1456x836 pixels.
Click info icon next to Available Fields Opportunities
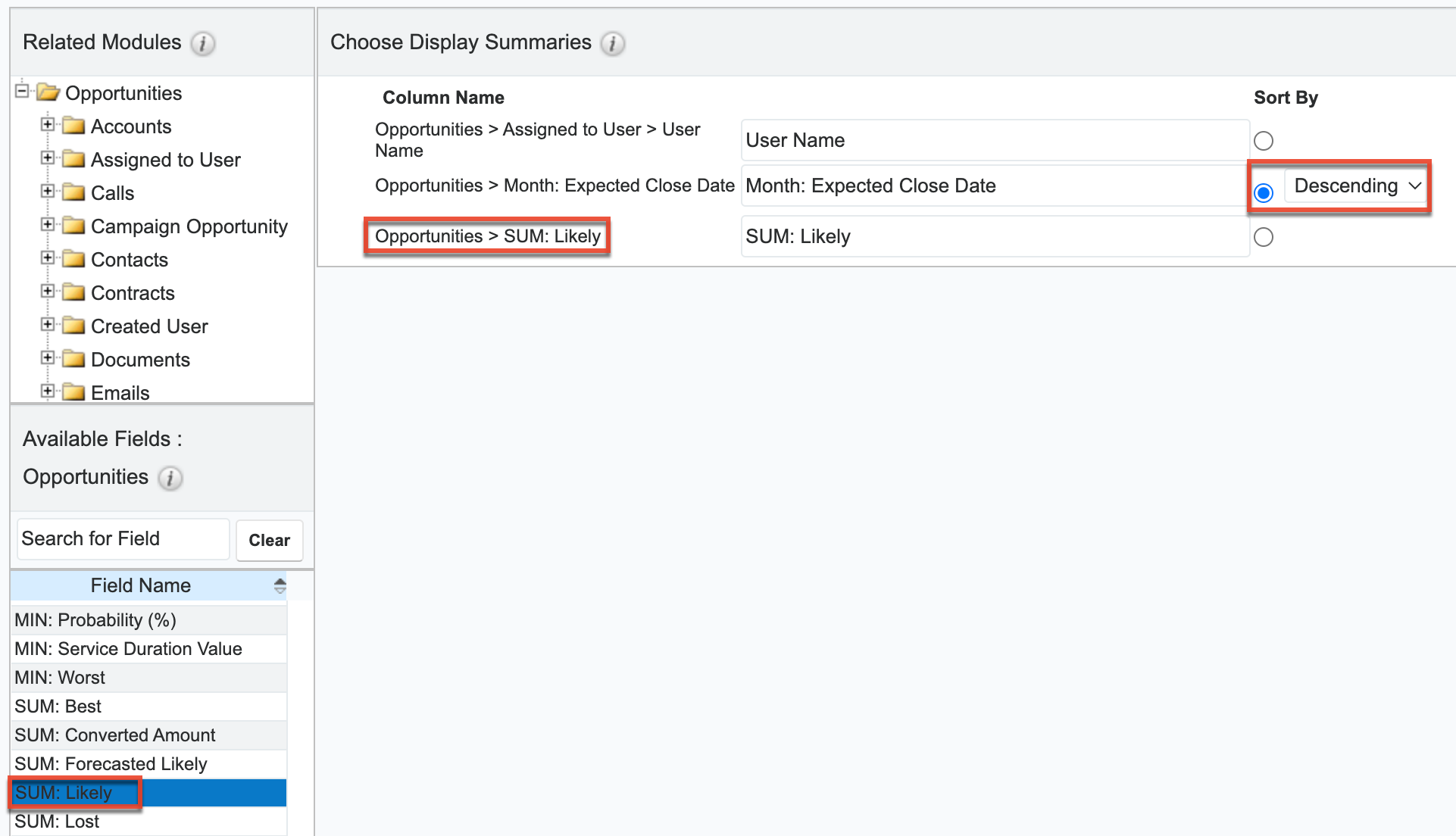click(170, 479)
